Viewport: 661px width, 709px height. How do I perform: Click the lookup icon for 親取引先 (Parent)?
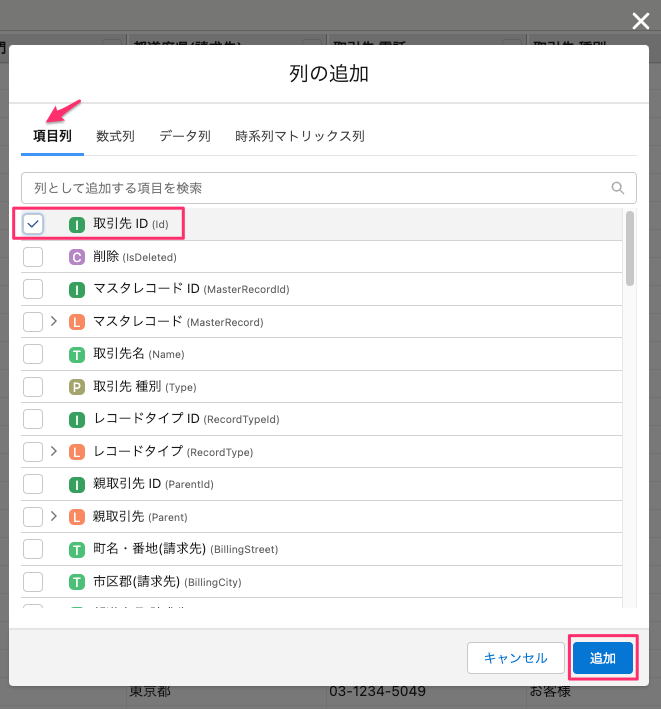(x=77, y=517)
